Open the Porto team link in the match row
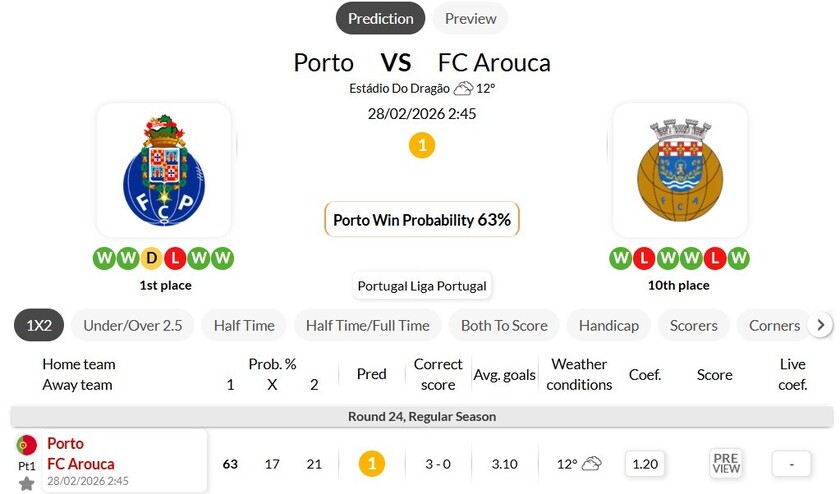Viewport: 840px width, 494px height. 66,443
